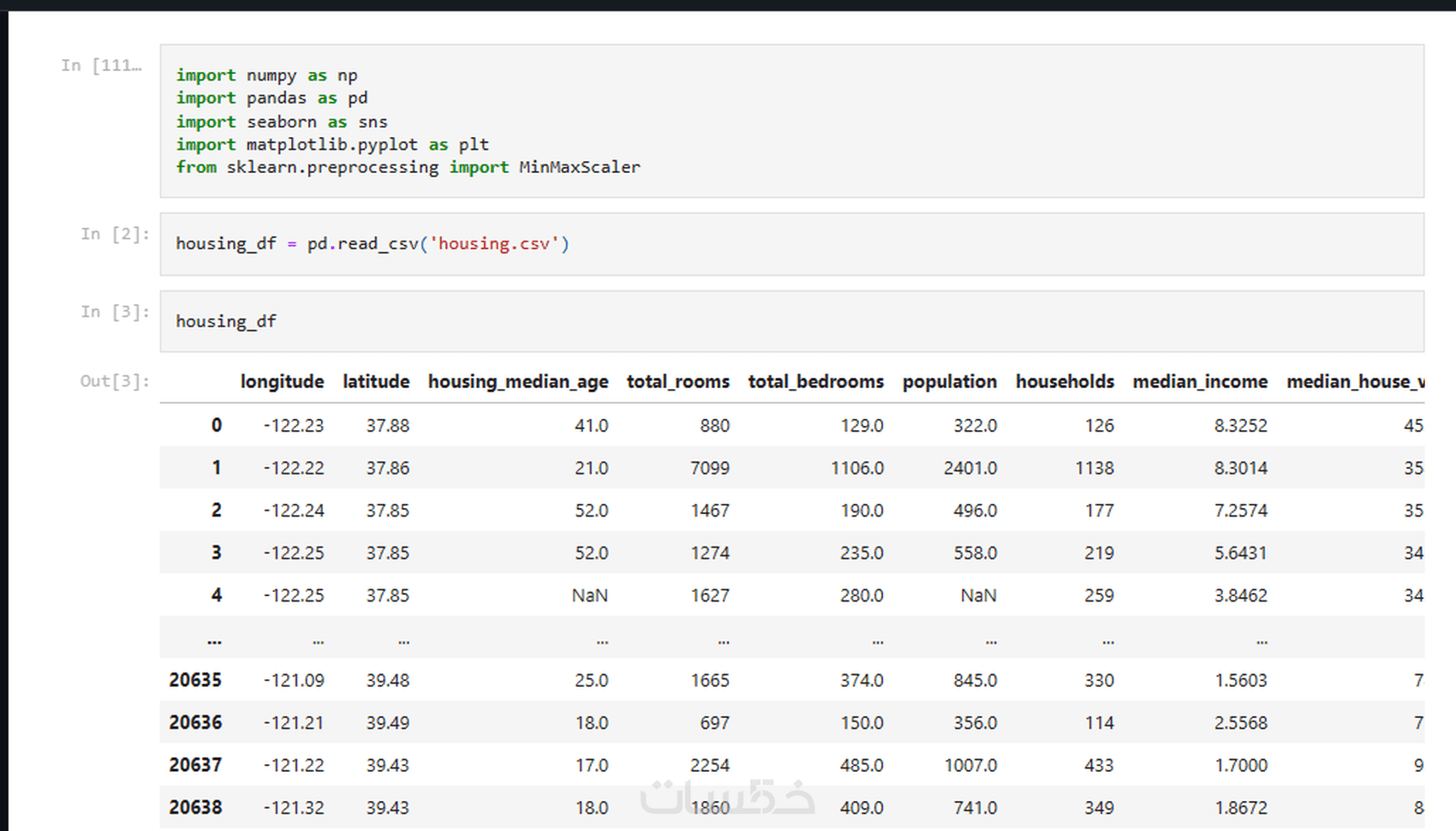Click median_income value 8.3252

click(x=1241, y=425)
